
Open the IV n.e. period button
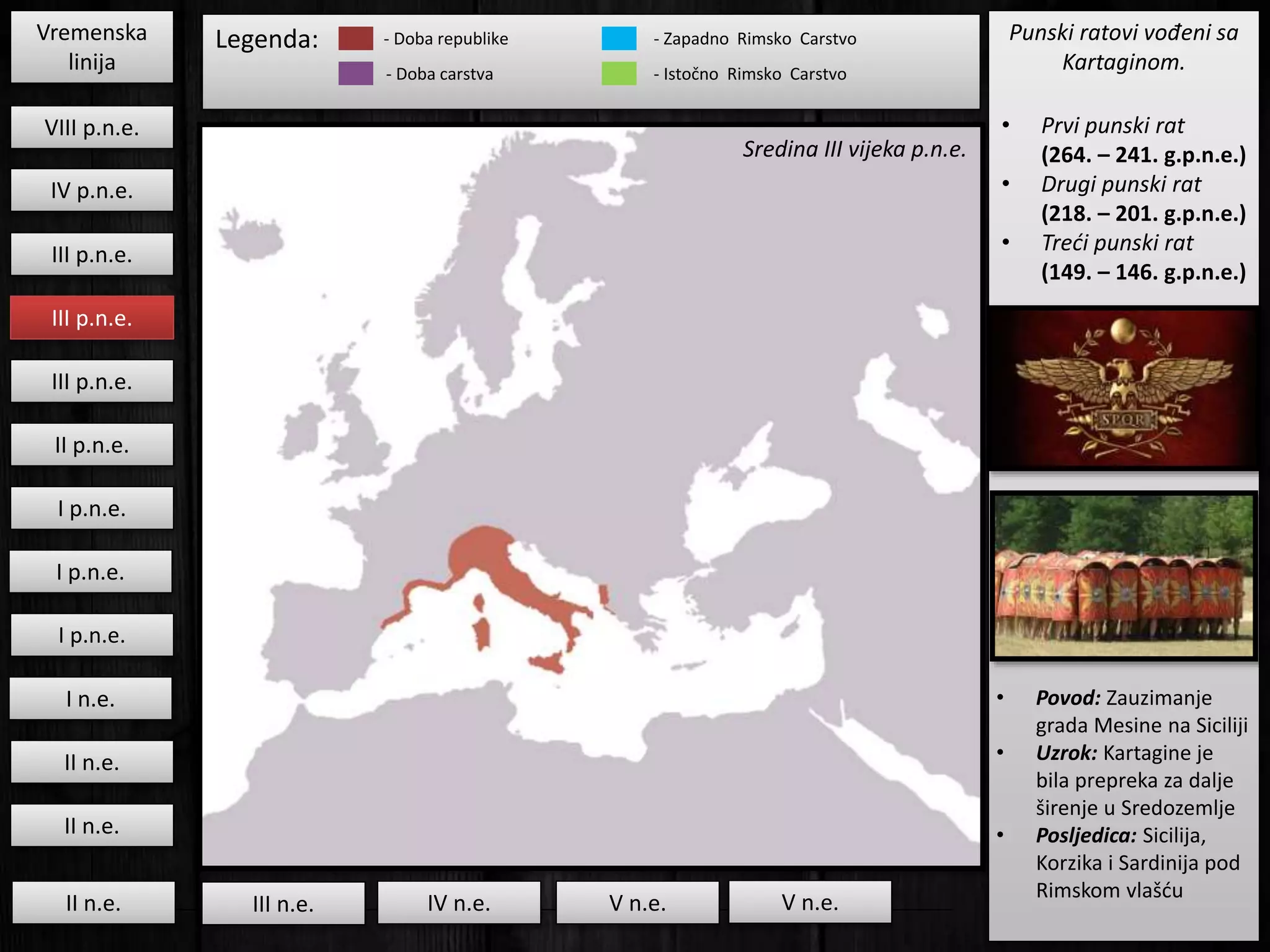pyautogui.click(x=459, y=902)
